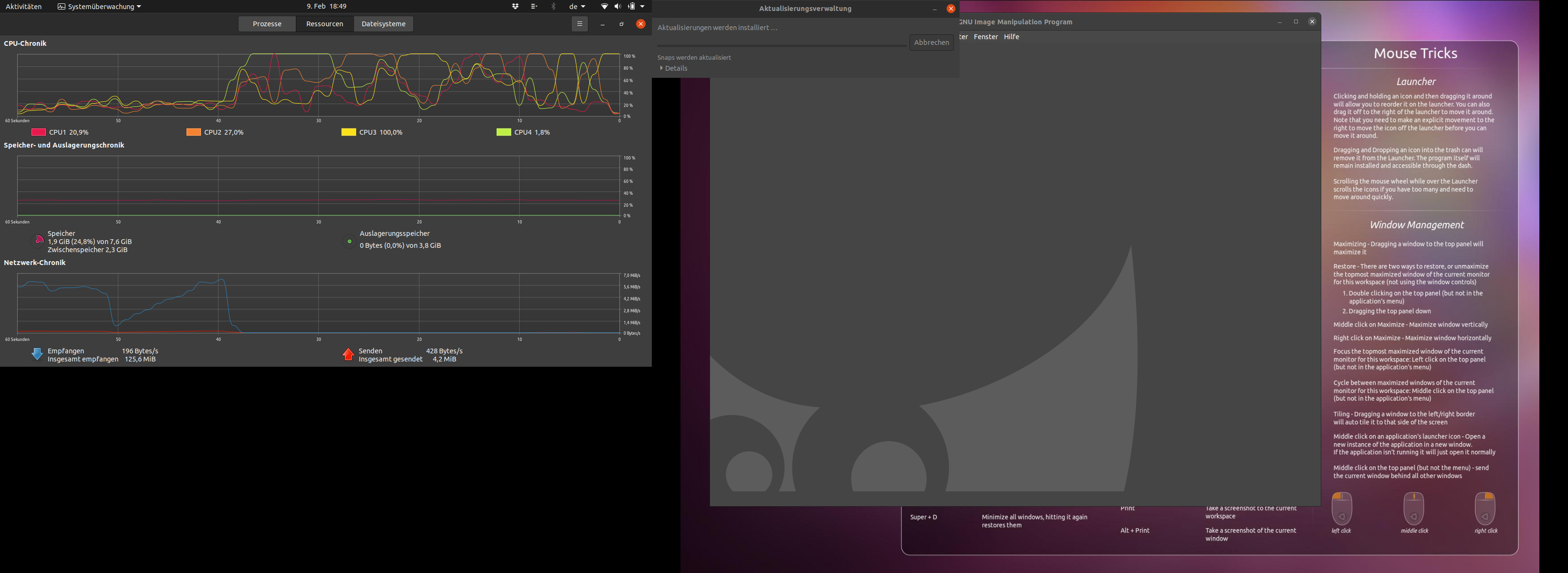The width and height of the screenshot is (1568, 573).
Task: Open the Systemüberwachung app menu dropdown
Action: pos(99,7)
